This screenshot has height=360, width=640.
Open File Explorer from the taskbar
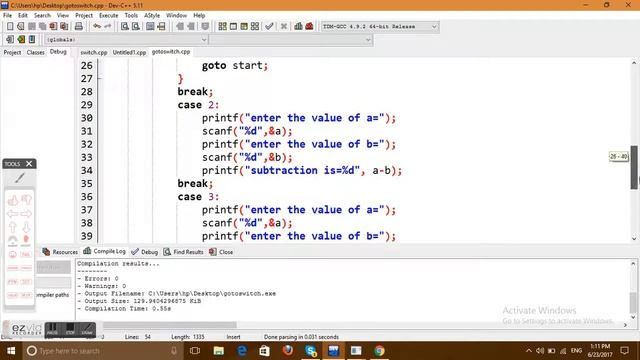(x=219, y=351)
